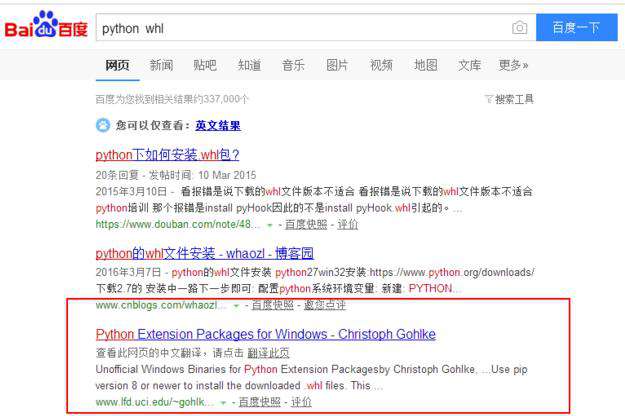Expand dropdown arrow next to cnblogs.com URL

(x=236, y=306)
